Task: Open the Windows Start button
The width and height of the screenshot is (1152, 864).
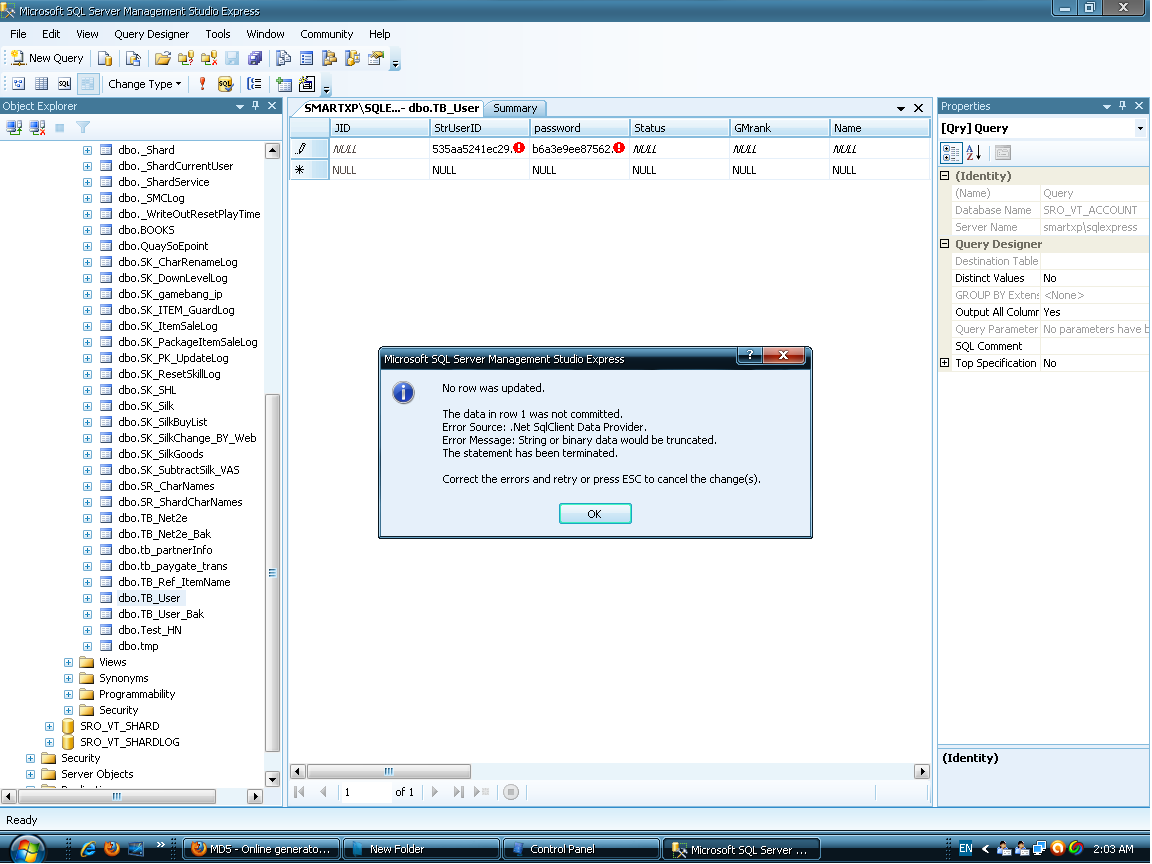Action: 27,849
